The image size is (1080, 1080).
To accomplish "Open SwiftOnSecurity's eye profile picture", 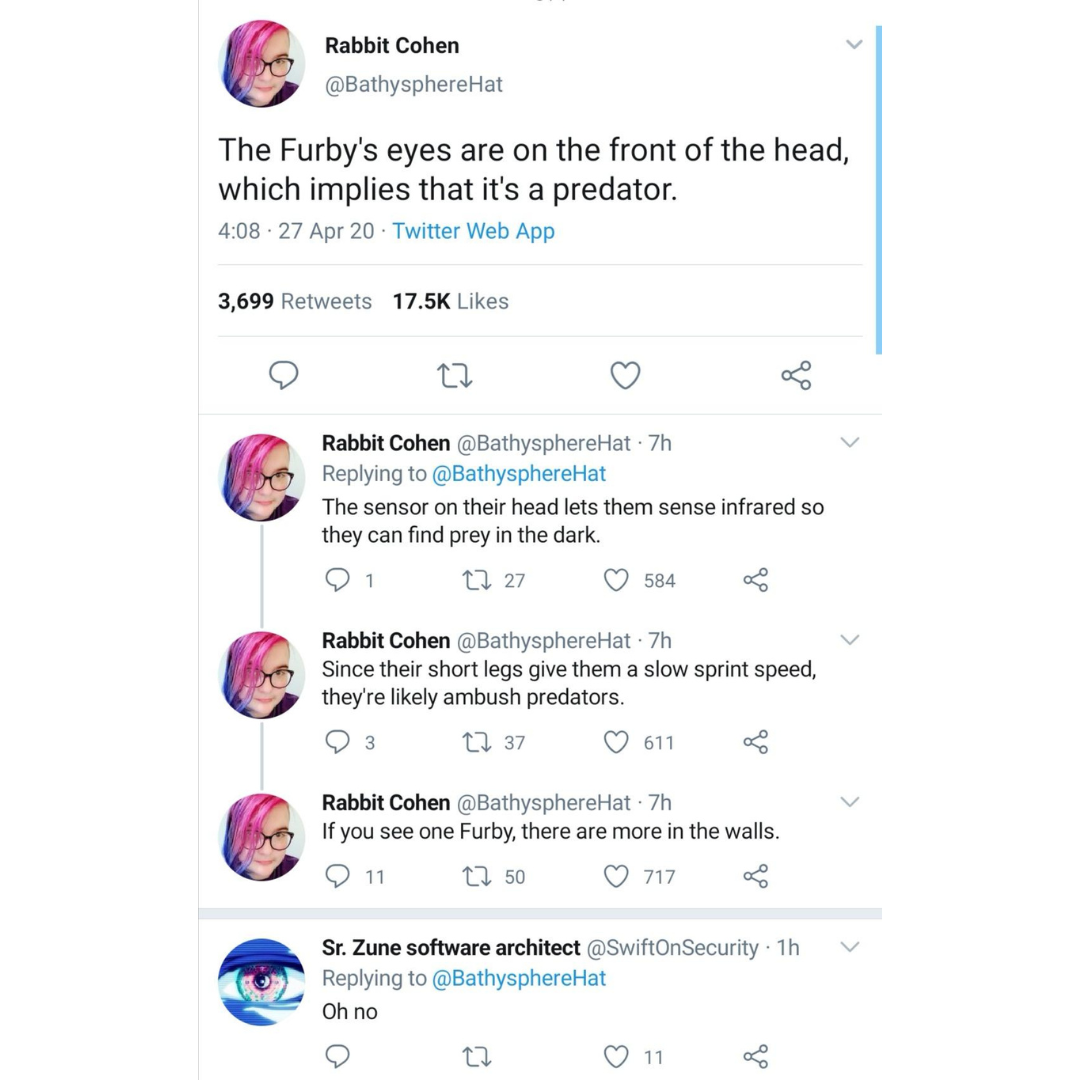I will [261, 981].
